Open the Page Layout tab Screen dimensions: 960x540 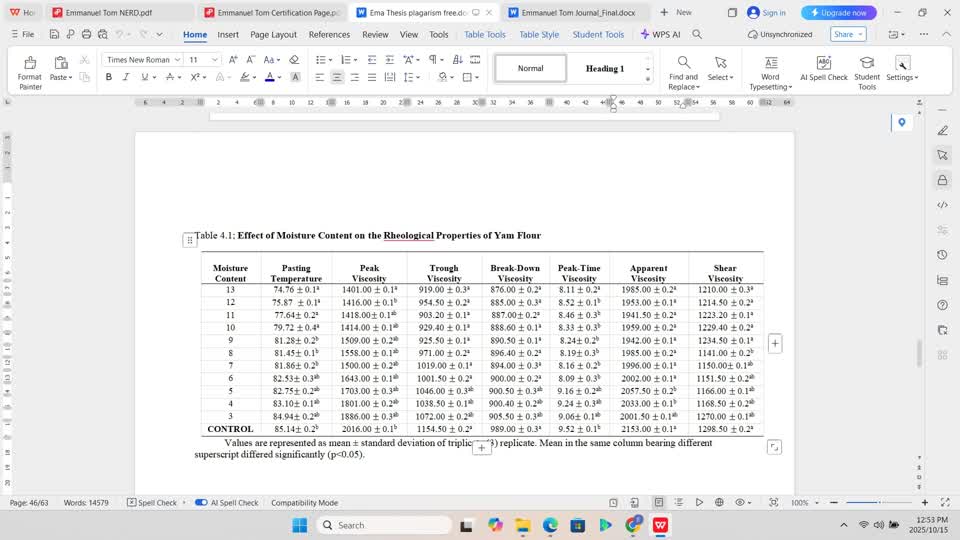[x=273, y=34]
